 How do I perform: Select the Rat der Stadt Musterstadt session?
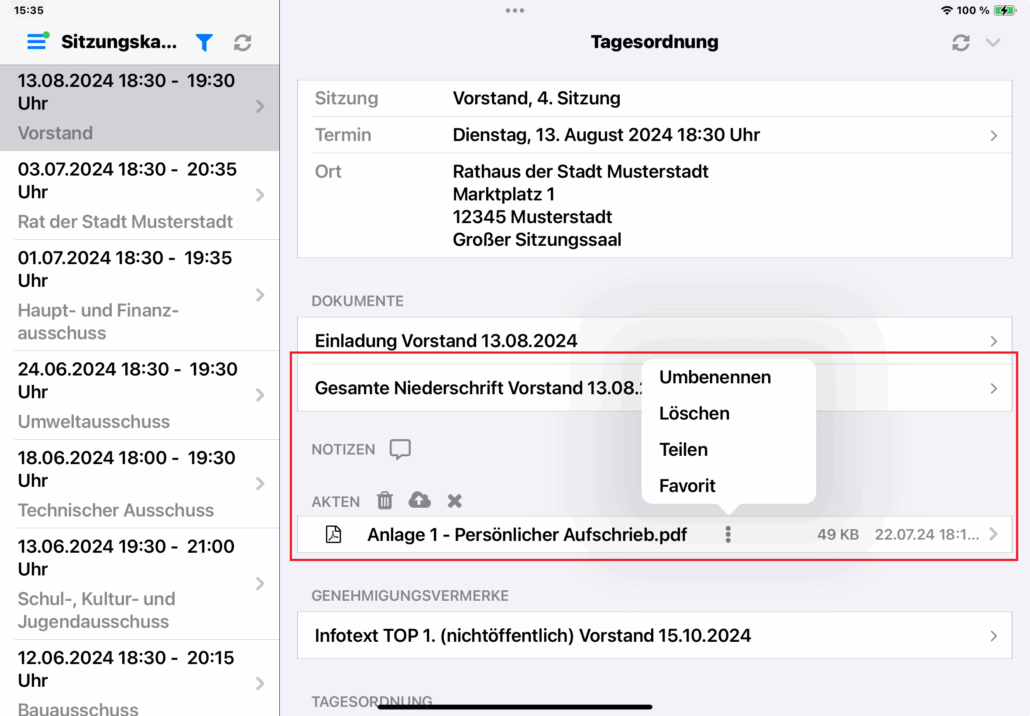click(139, 195)
